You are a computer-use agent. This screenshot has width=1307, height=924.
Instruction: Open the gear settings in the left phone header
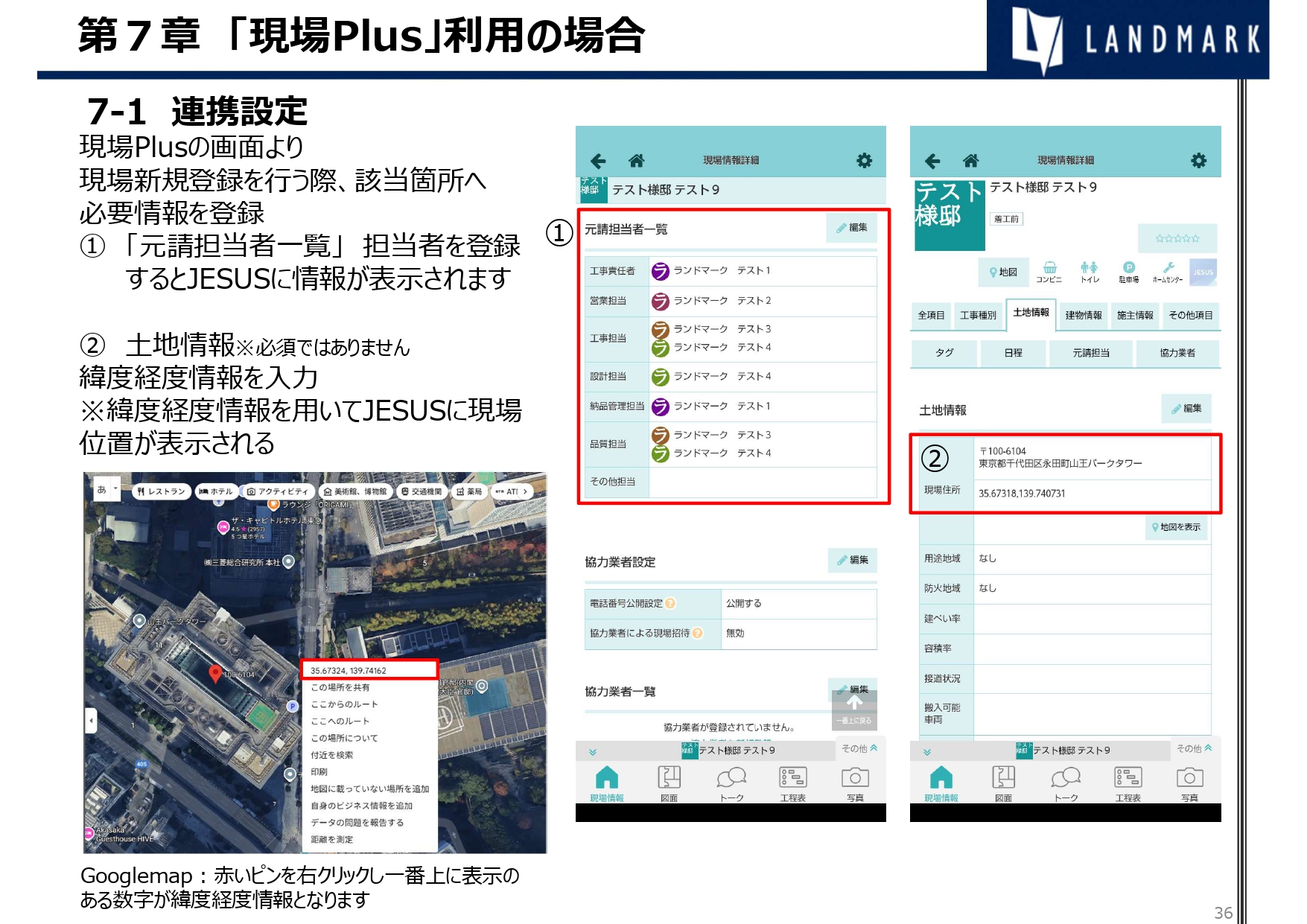point(864,160)
